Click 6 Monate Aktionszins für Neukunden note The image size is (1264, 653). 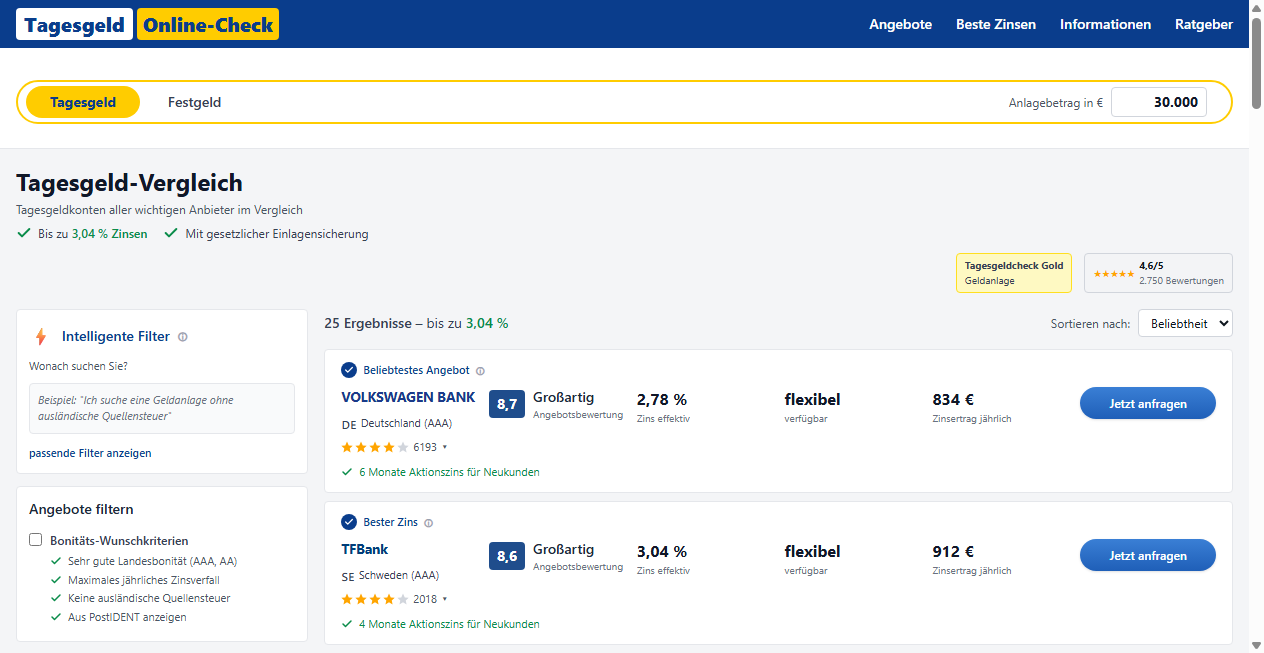[449, 472]
